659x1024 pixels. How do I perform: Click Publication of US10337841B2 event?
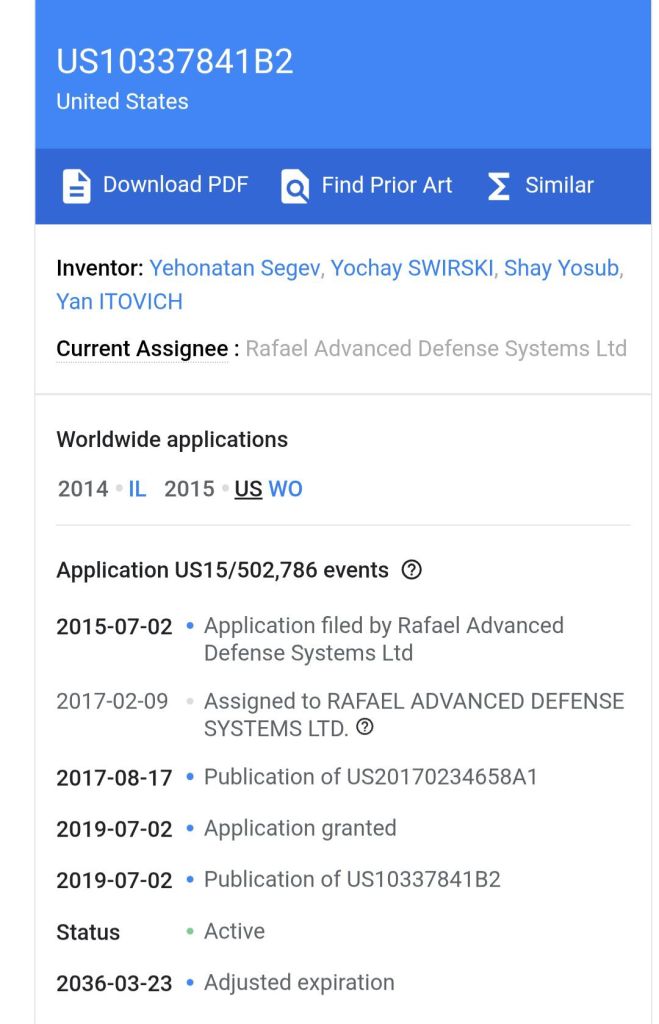point(352,880)
